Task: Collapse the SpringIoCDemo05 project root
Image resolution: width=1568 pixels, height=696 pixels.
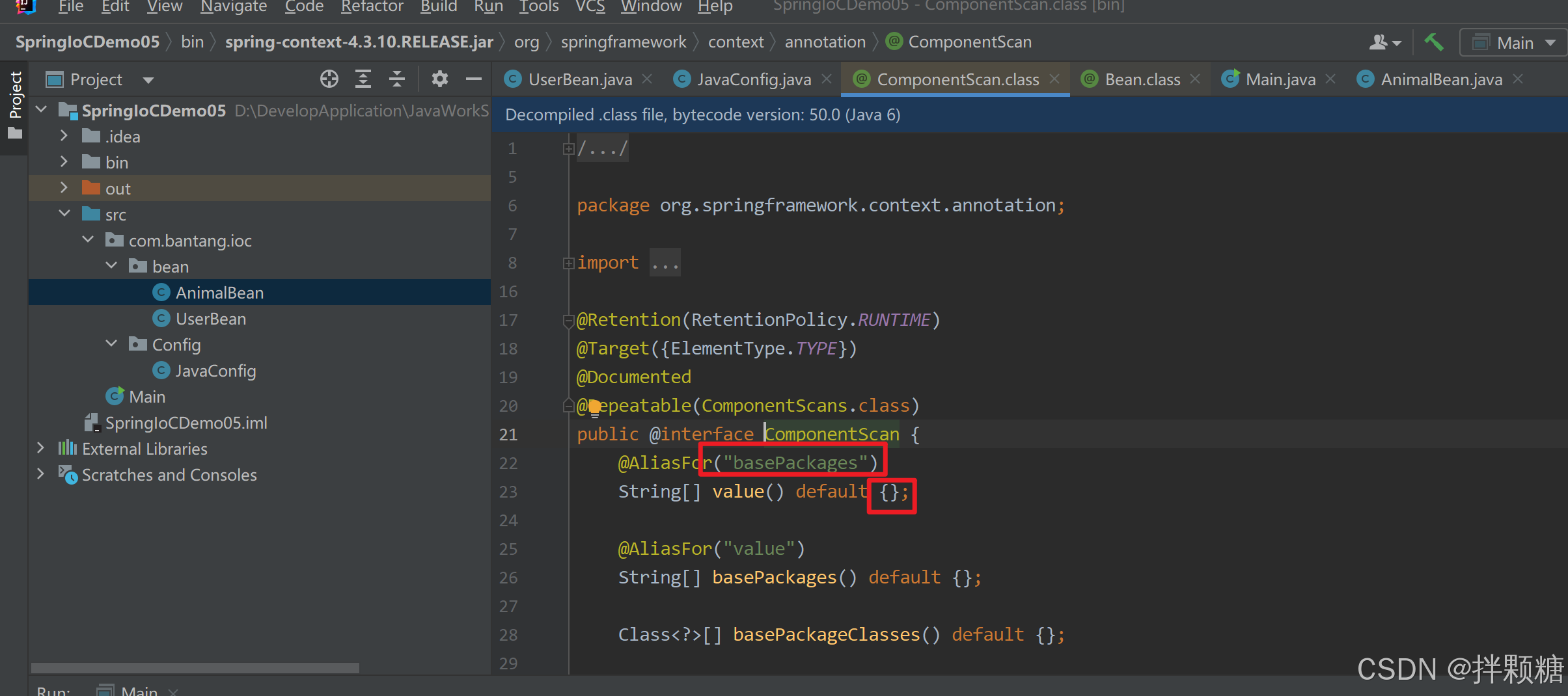Action: [x=41, y=109]
